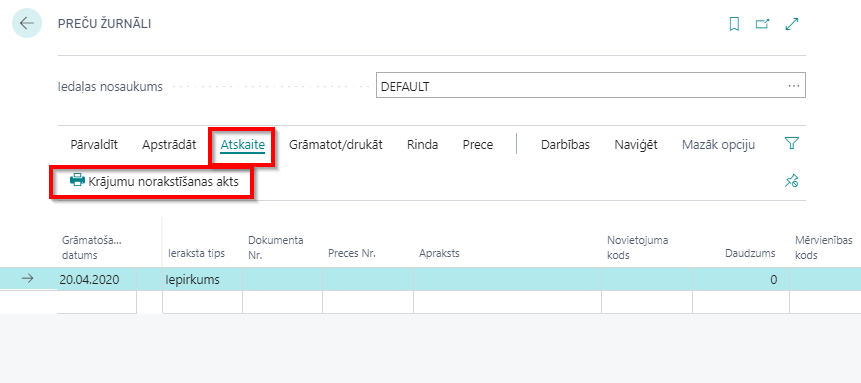Open the Apstrādāt menu
This screenshot has height=383, width=861.
tap(169, 145)
